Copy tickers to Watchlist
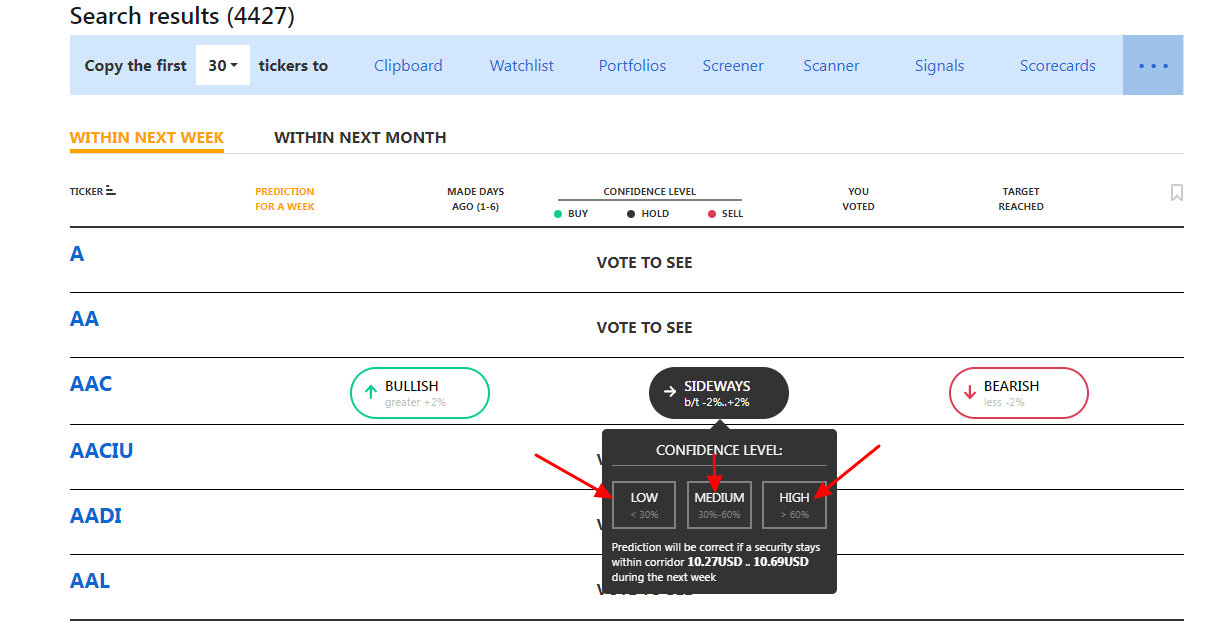Image resolution: width=1228 pixels, height=623 pixels. [521, 66]
